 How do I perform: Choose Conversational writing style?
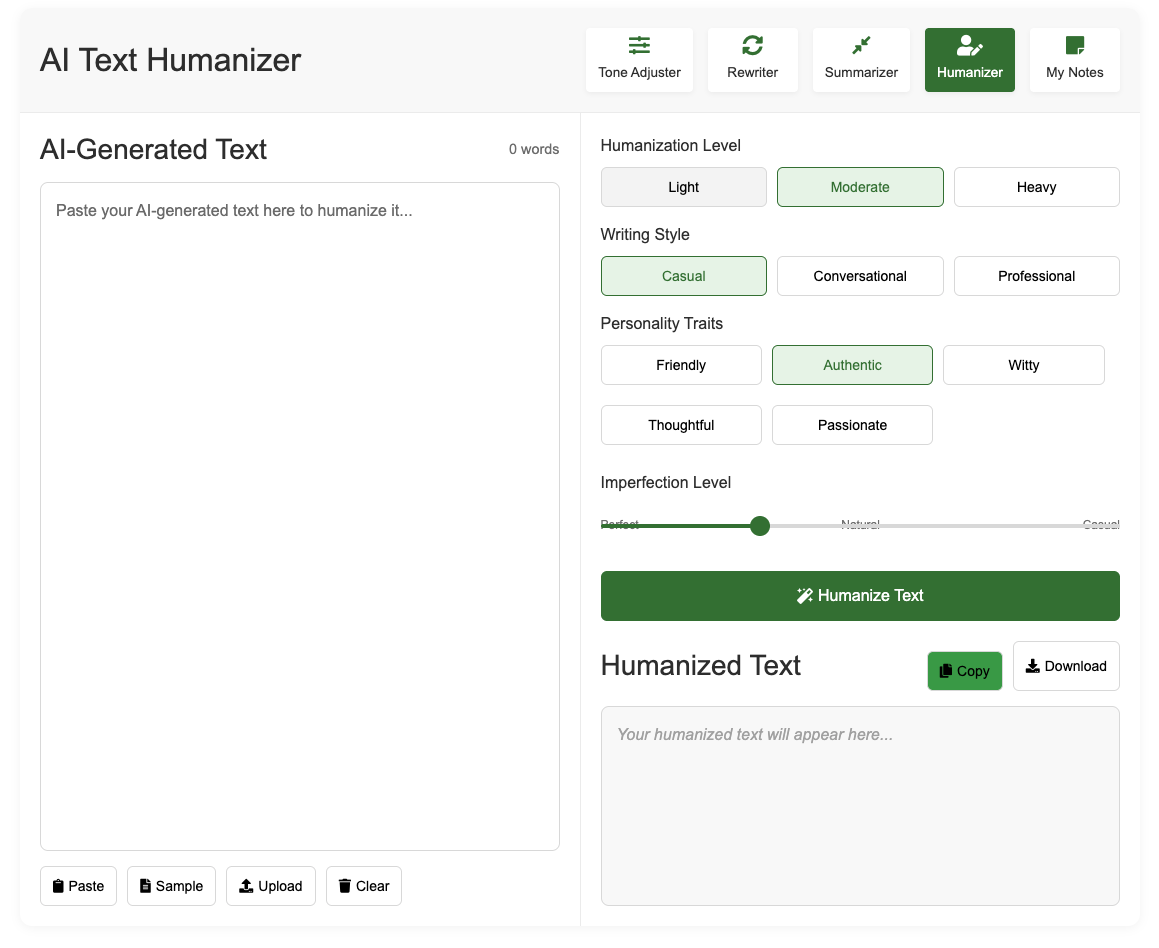coord(860,276)
